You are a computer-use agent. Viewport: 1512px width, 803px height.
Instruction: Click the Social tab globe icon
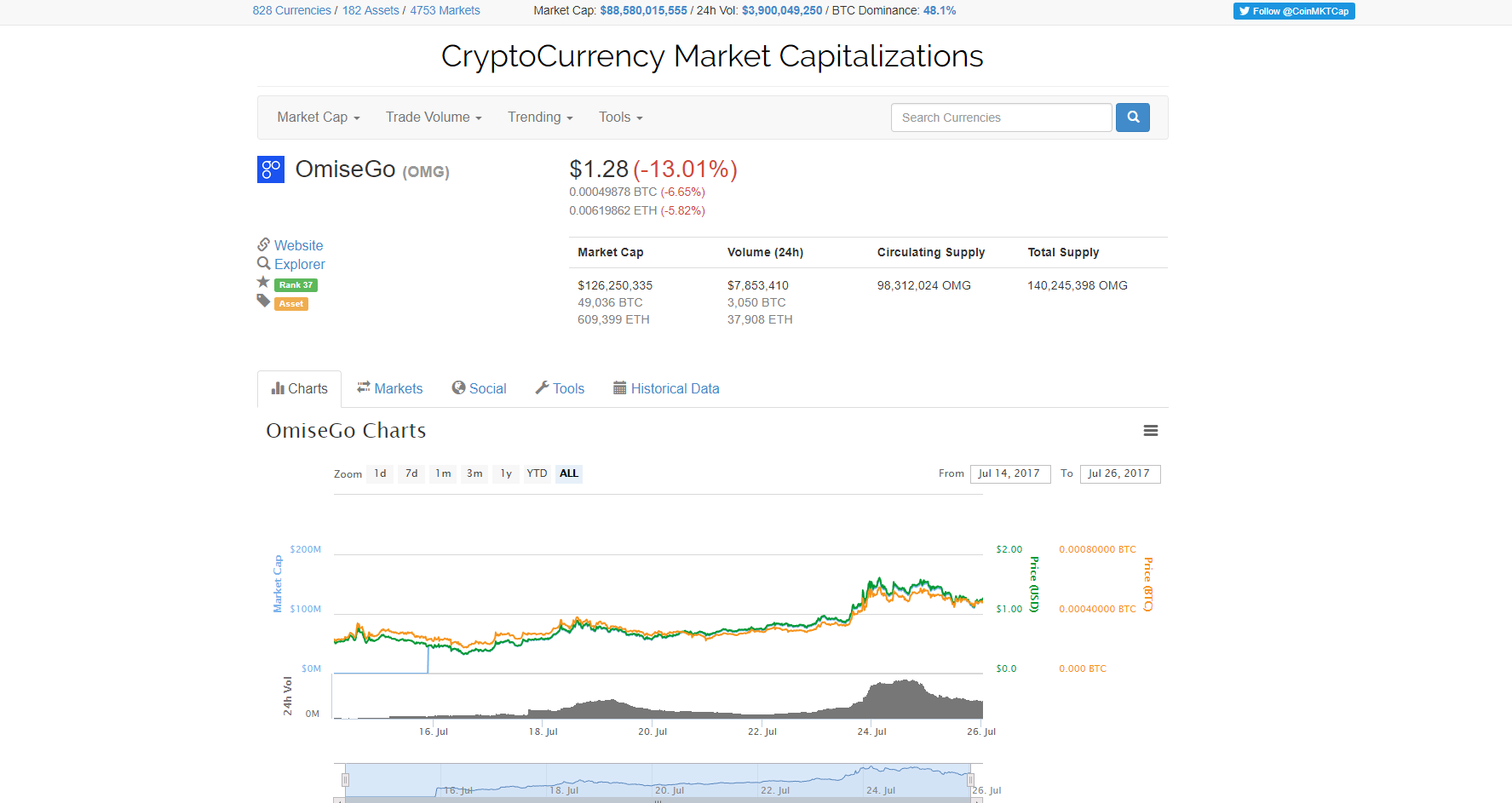click(459, 387)
